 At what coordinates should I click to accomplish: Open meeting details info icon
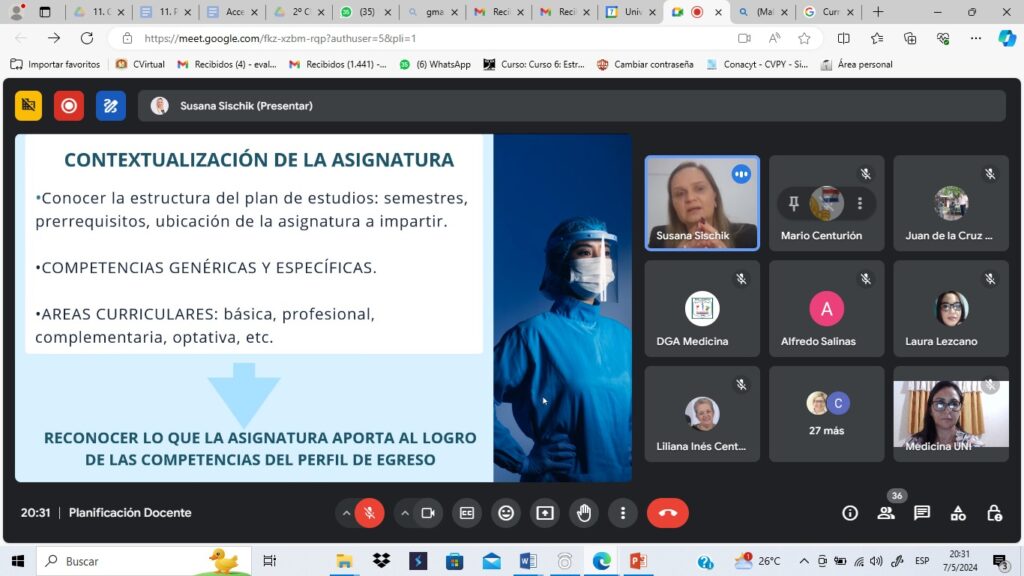[850, 513]
